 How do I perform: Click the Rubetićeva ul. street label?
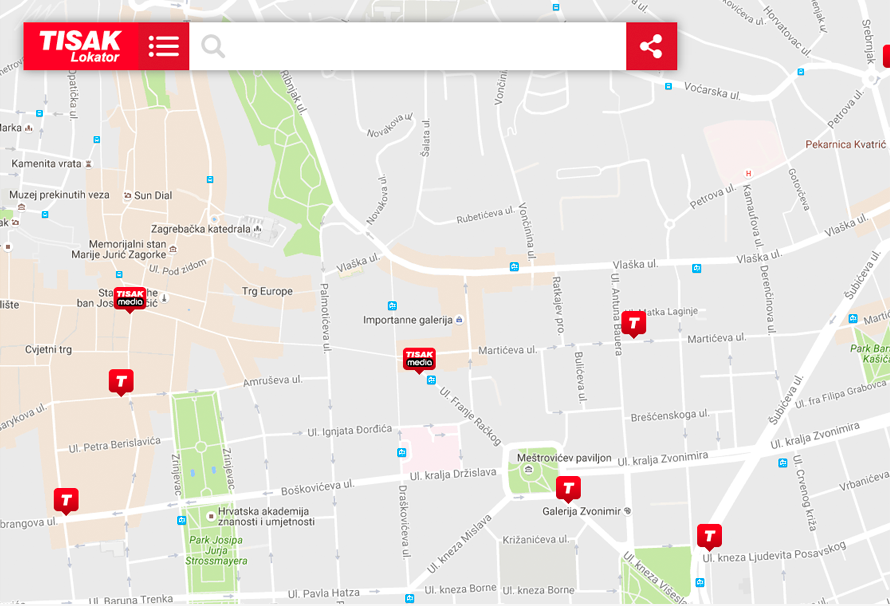485,215
